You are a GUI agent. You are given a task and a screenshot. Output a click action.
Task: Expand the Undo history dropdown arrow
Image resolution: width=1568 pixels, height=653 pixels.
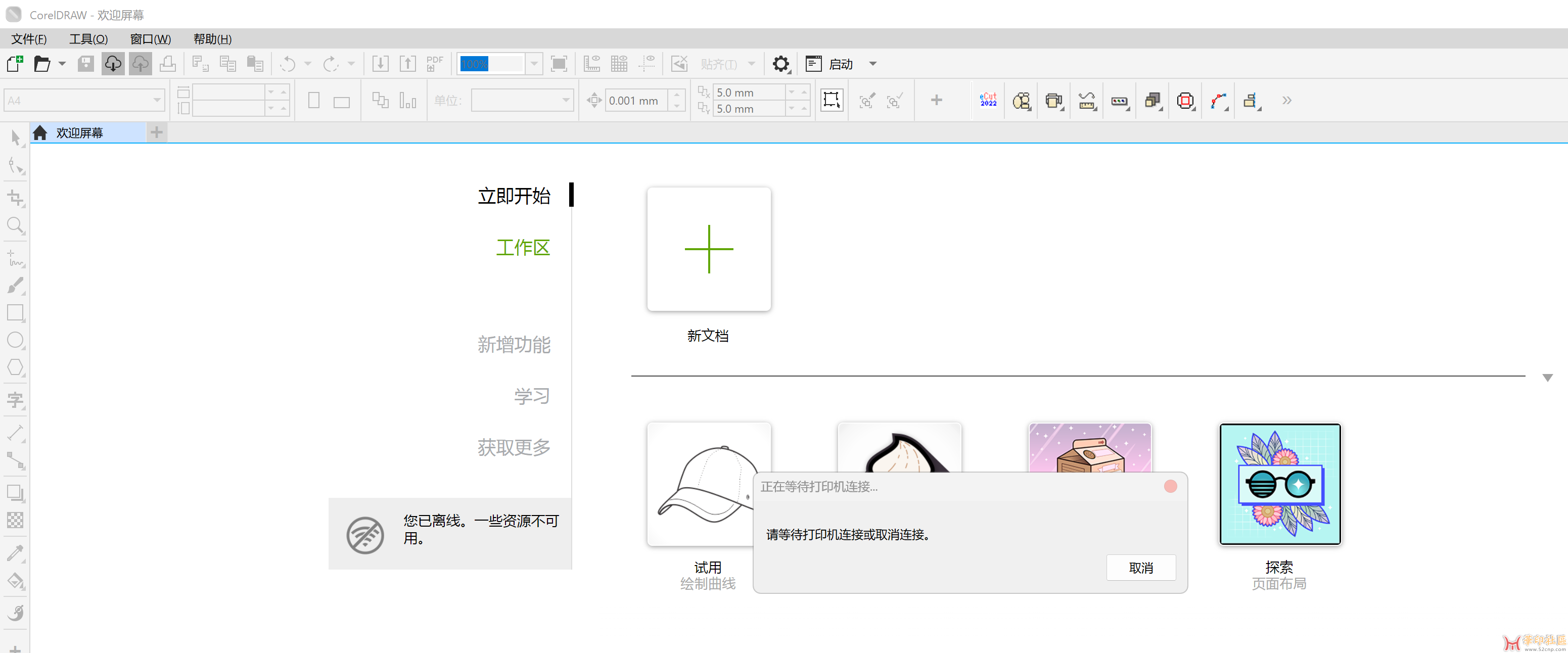click(x=307, y=63)
